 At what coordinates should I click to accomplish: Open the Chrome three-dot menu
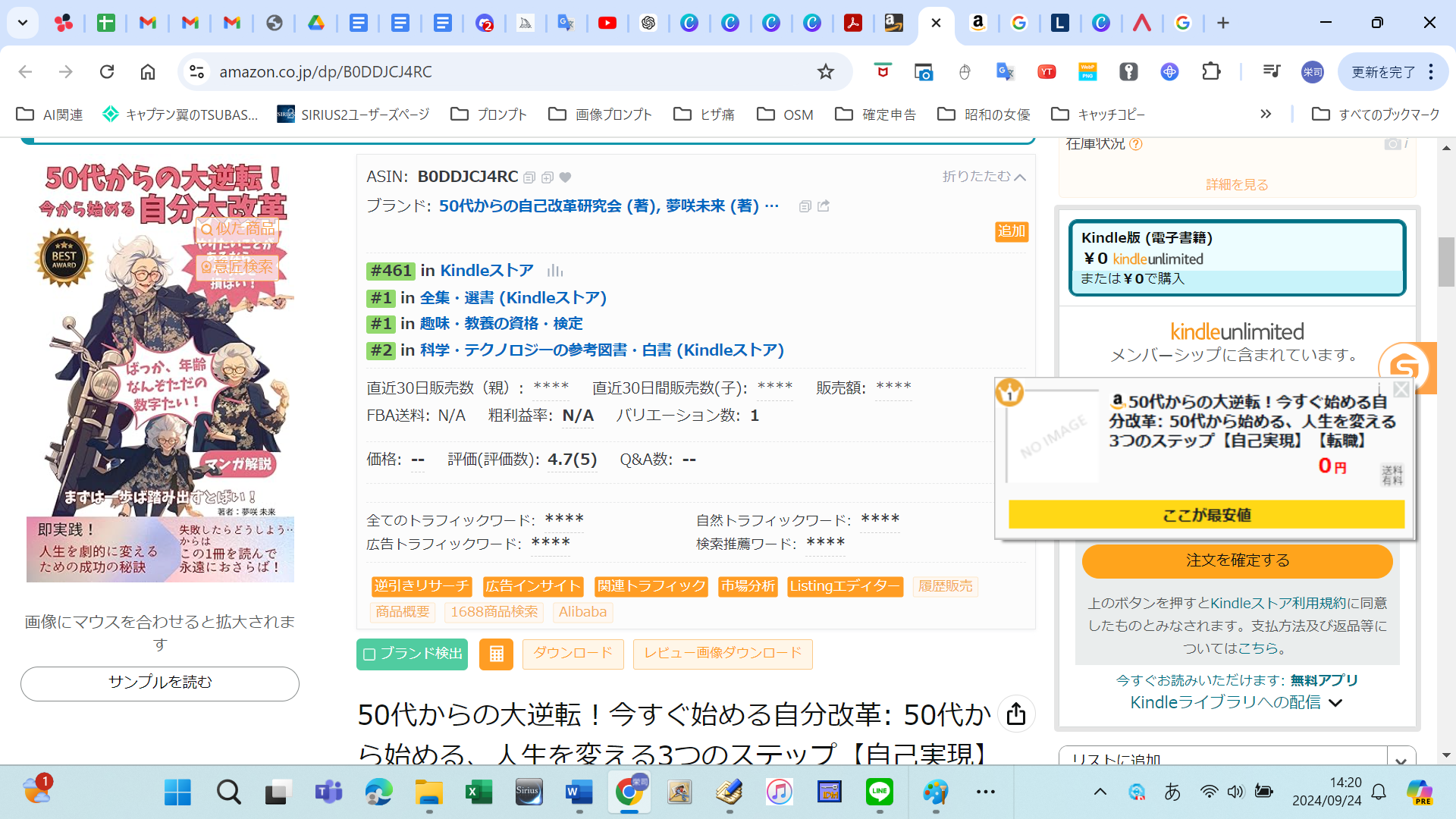coord(1431,71)
